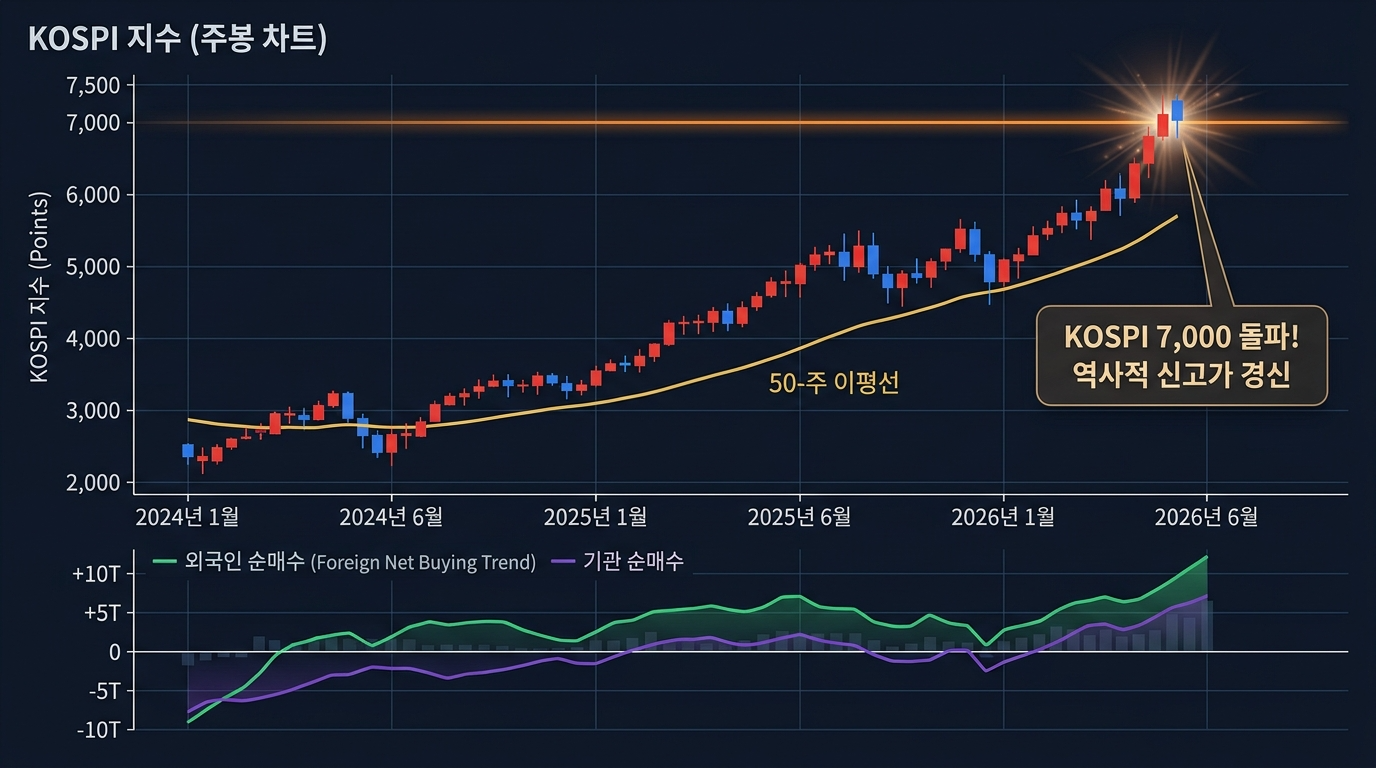Click the '2024년 6월' x-axis label
This screenshot has height=768, width=1376.
click(x=391, y=517)
